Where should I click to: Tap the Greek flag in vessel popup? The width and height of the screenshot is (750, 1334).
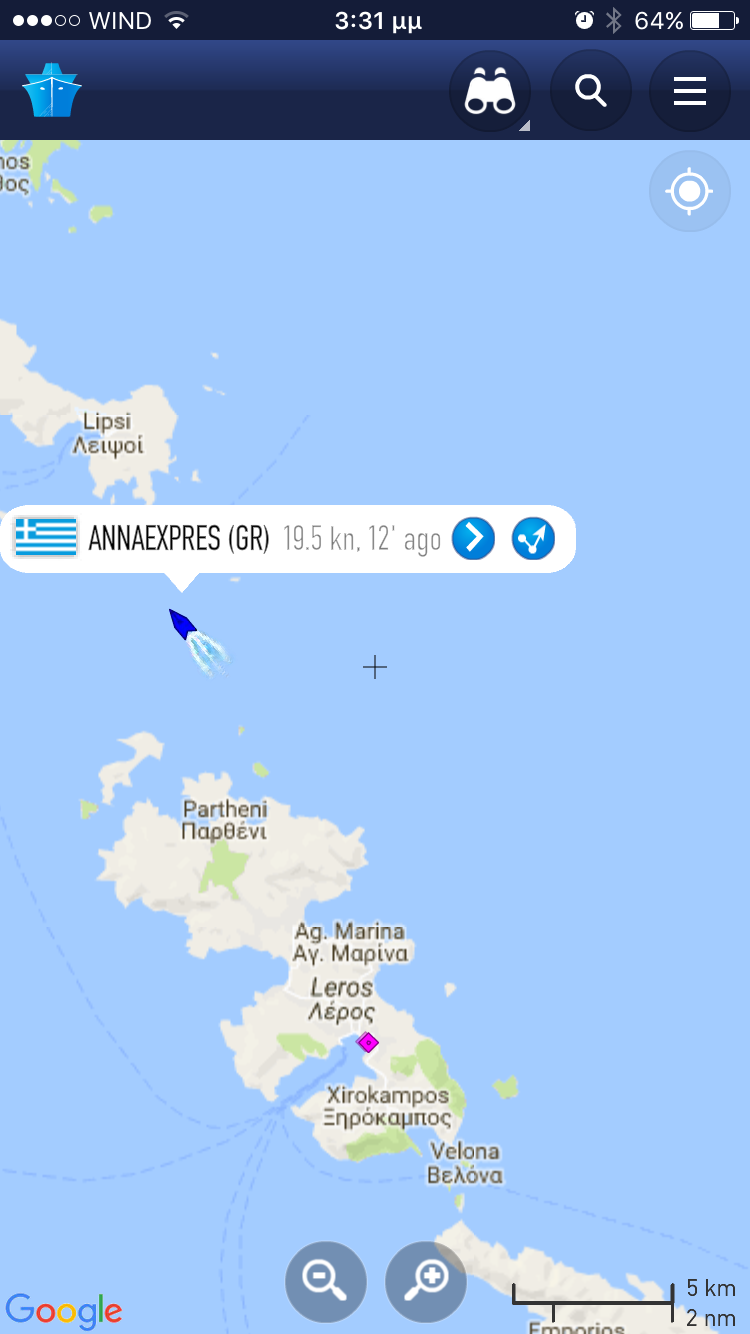click(46, 537)
